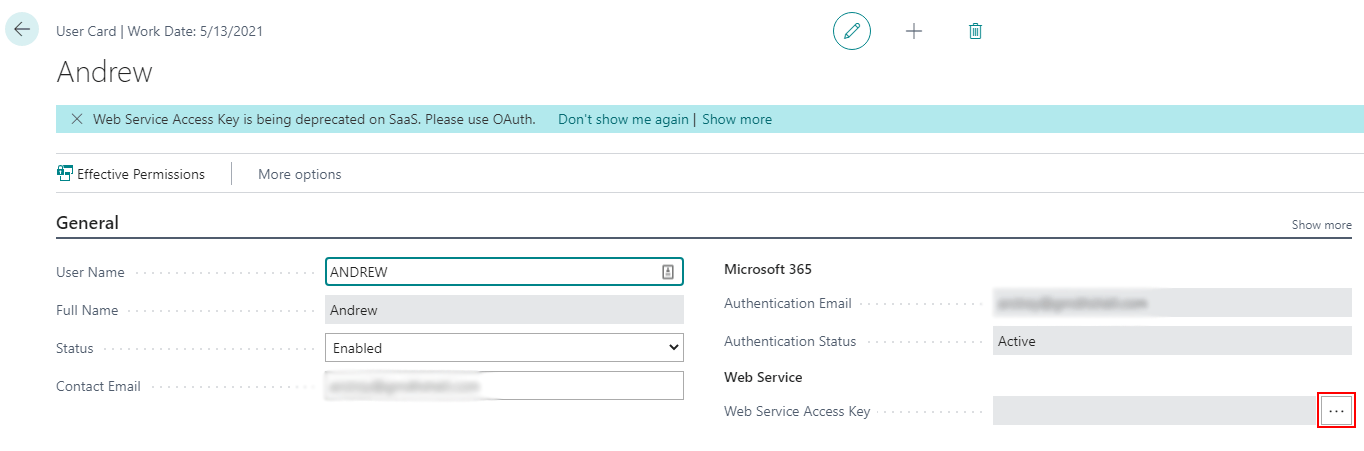The height and width of the screenshot is (451, 1364).
Task: Click the Full Name field
Action: [504, 310]
